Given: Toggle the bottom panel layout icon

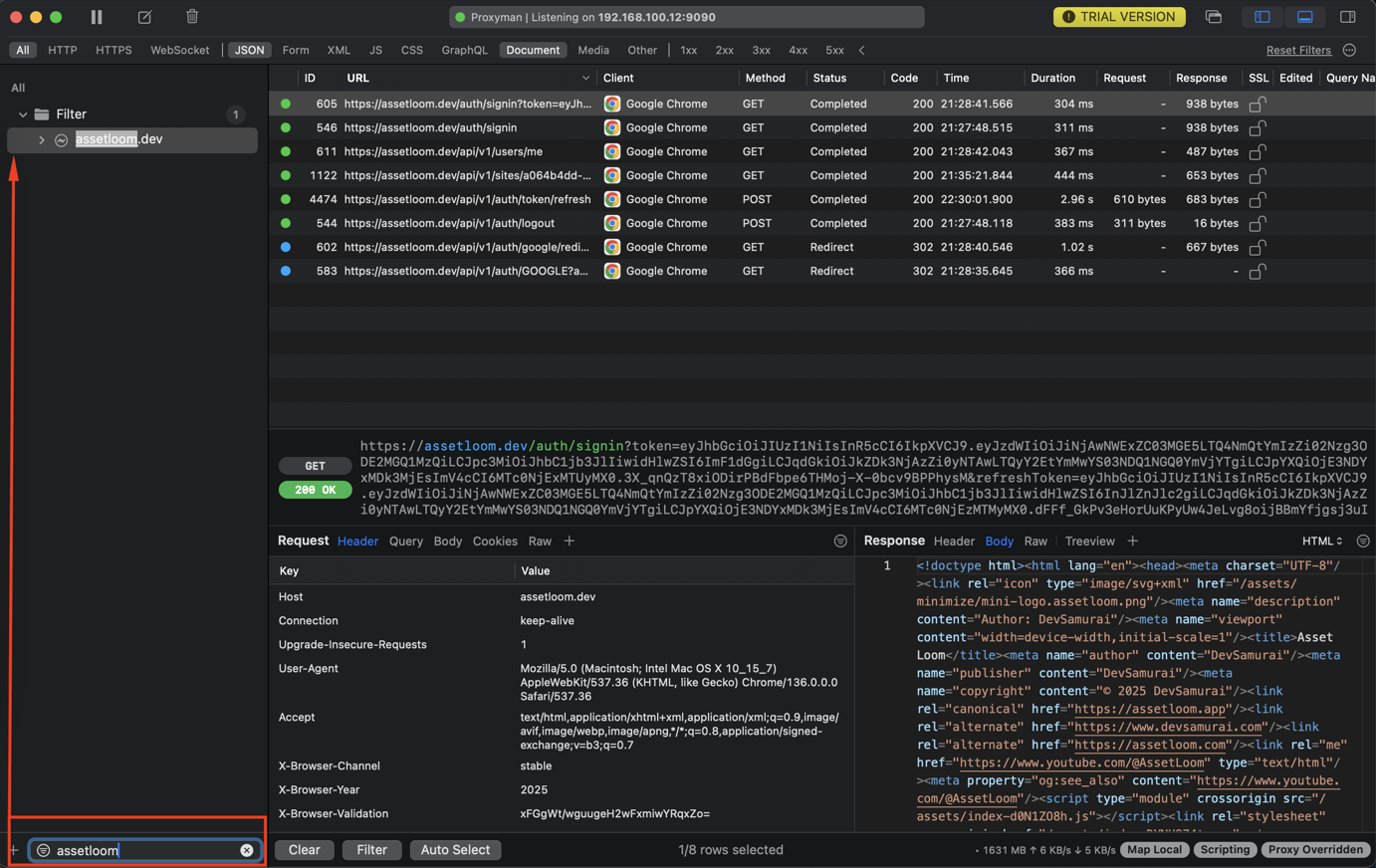Looking at the screenshot, I should tap(1304, 17).
